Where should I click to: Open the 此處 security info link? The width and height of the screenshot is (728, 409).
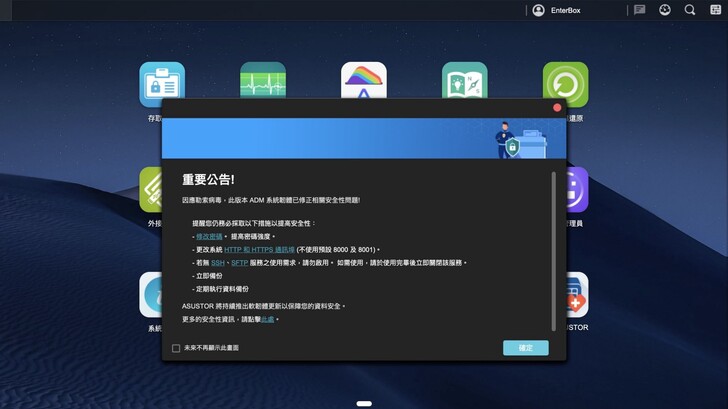tap(267, 318)
